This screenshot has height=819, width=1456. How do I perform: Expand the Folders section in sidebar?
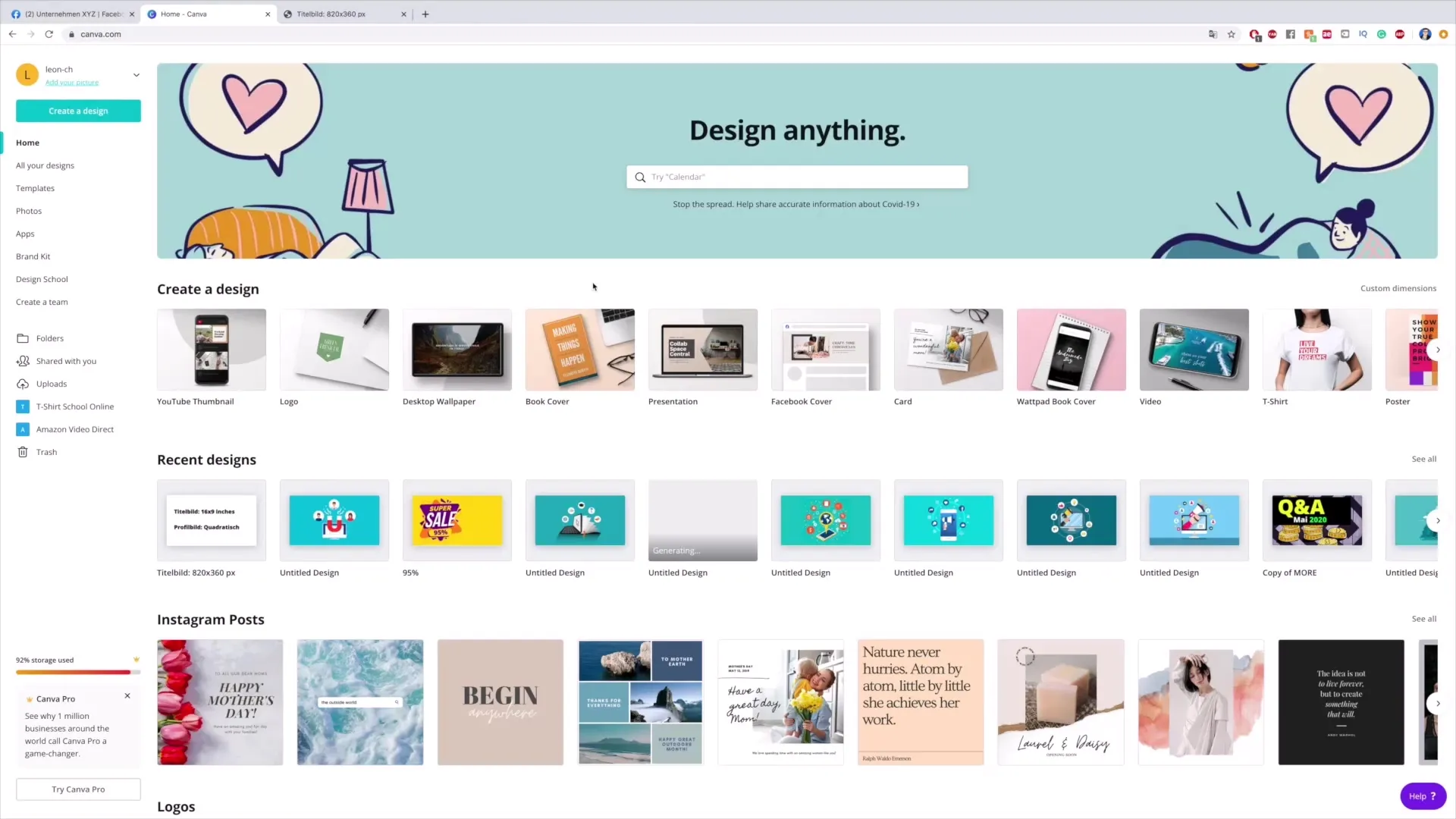pos(49,338)
